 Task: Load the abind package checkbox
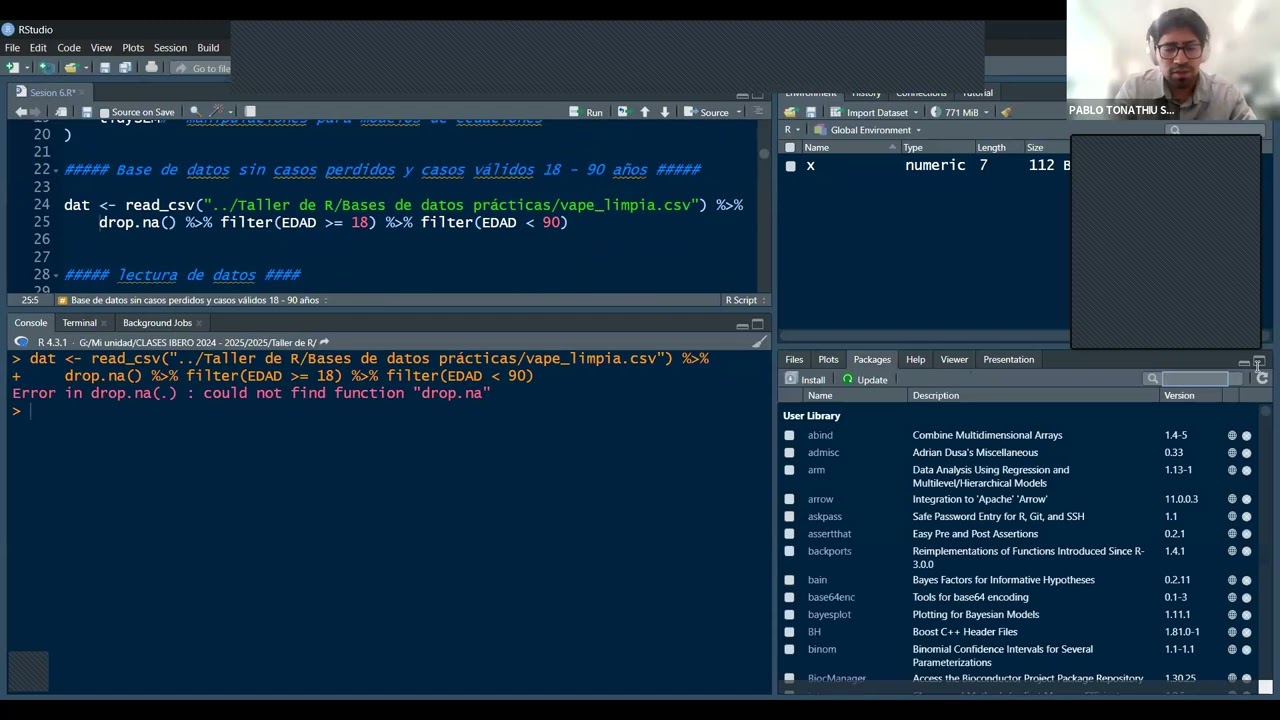point(789,435)
